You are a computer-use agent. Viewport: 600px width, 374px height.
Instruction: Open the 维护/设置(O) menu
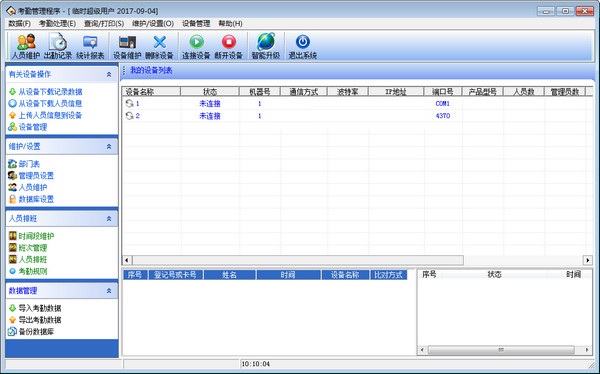153,24
